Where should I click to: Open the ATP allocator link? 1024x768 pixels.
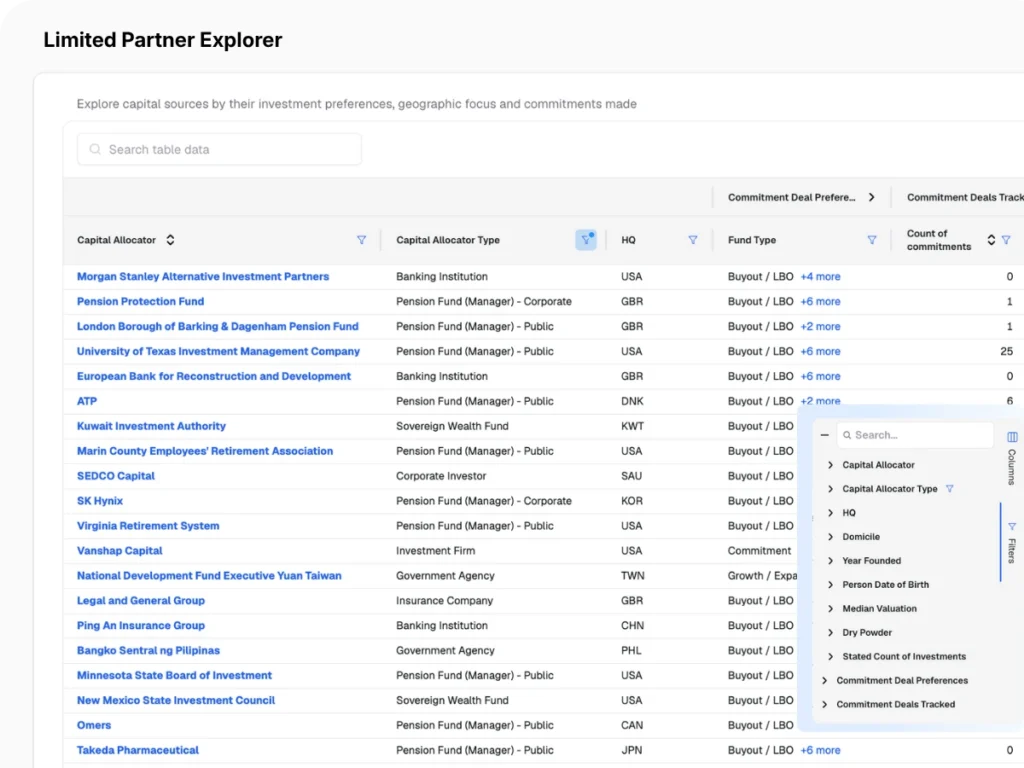pyautogui.click(x=87, y=401)
